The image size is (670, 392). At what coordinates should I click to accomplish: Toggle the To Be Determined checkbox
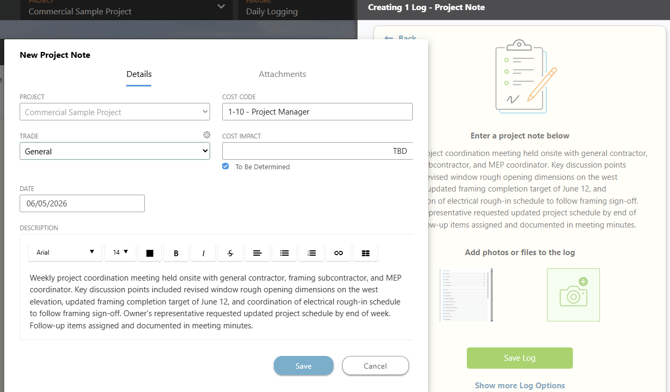226,166
